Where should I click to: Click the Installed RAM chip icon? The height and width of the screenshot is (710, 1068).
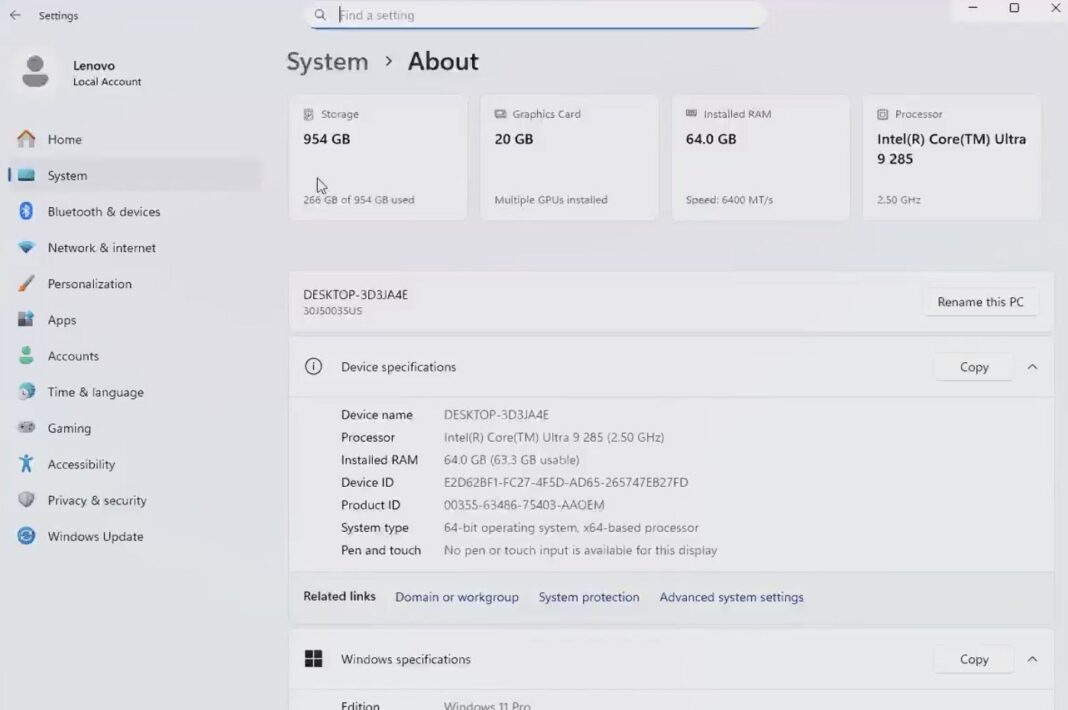click(x=691, y=113)
